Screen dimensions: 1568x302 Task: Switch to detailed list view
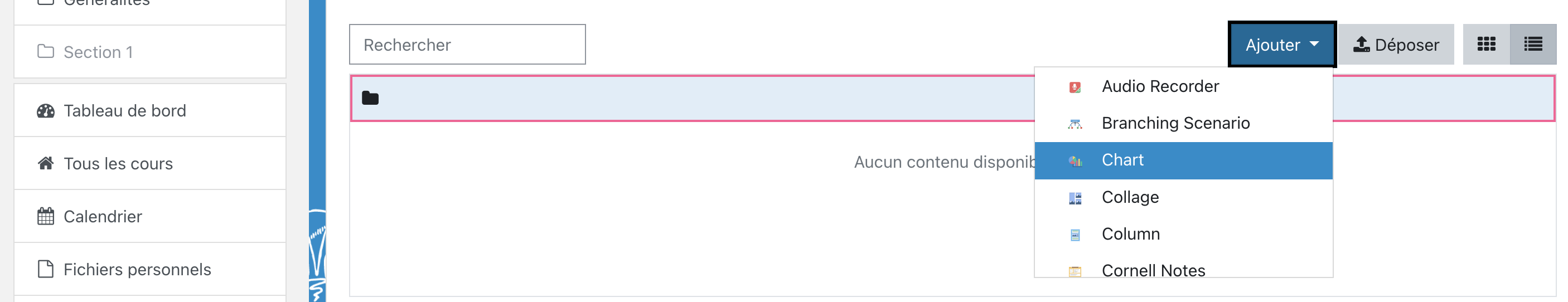click(1533, 45)
